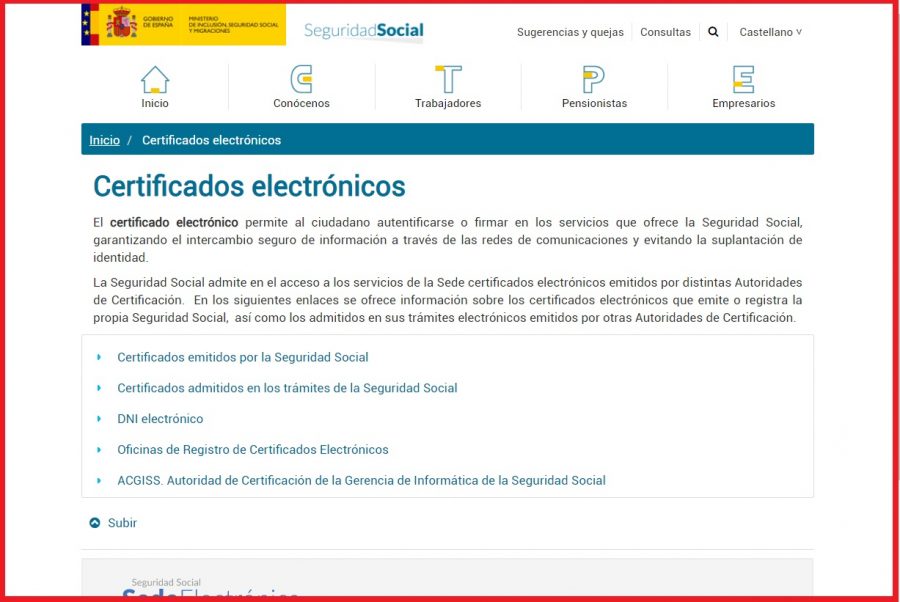The image size is (900, 602).
Task: Click the Pensionistas letter P icon
Action: tap(594, 80)
